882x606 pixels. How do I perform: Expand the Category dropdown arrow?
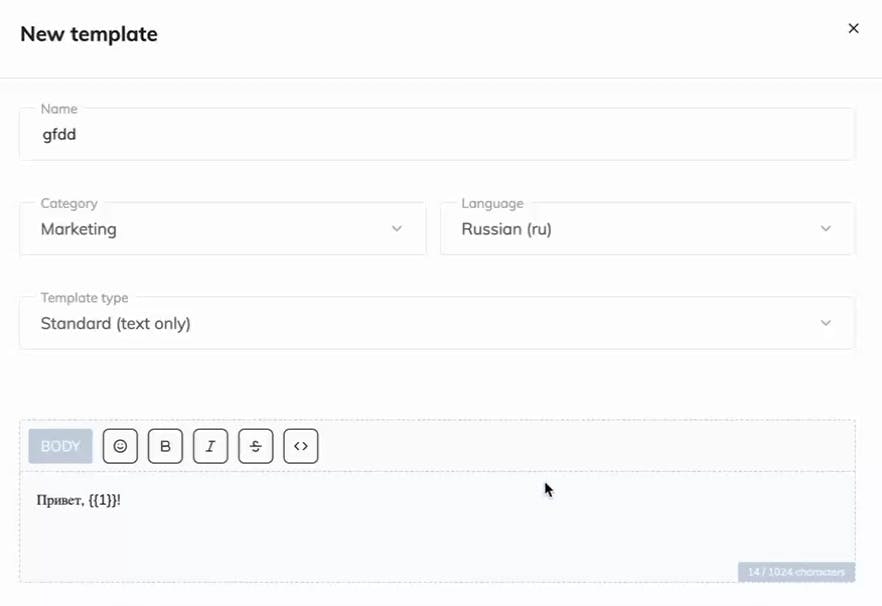click(x=397, y=229)
